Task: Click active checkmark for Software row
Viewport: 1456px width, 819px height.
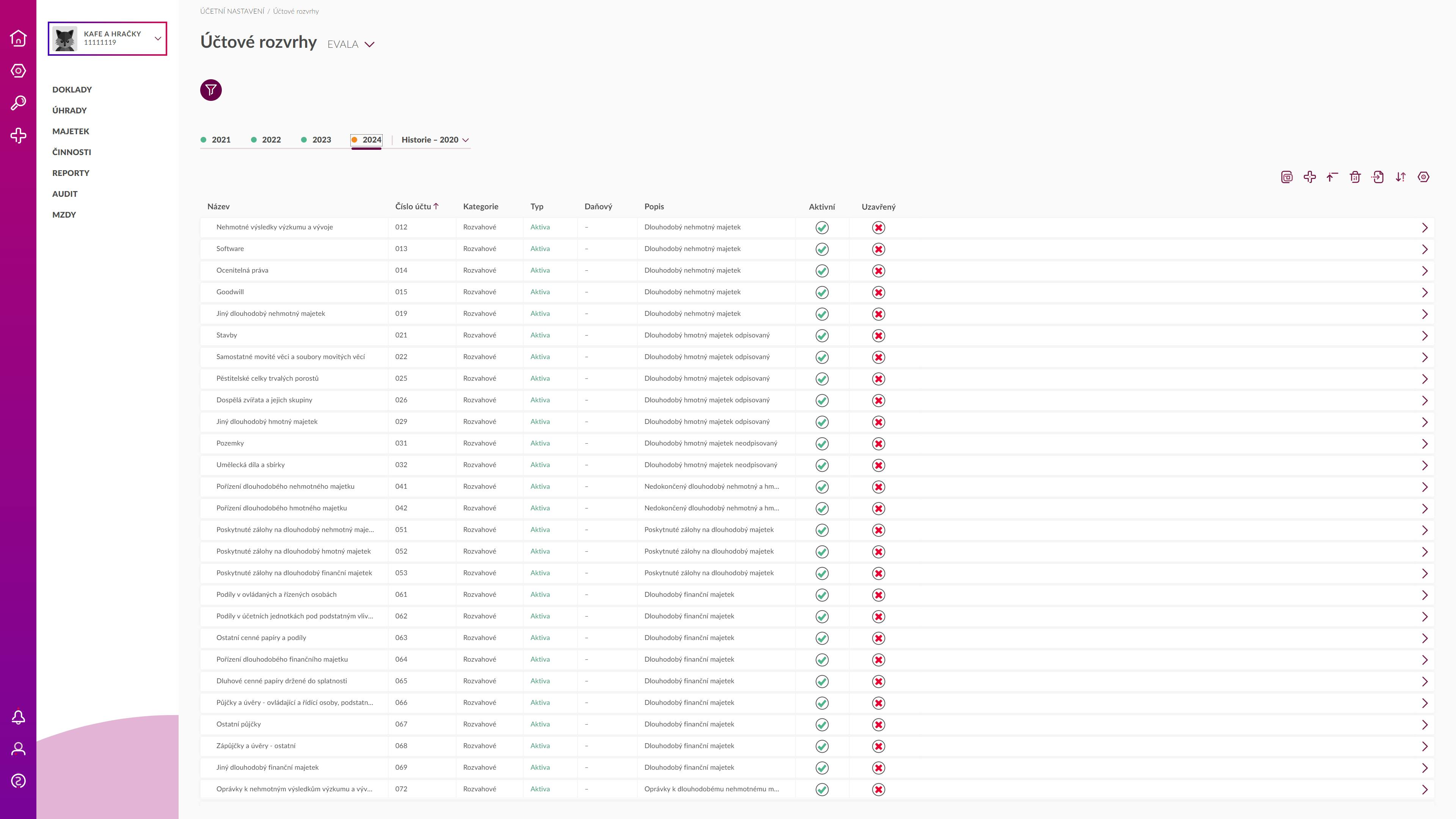Action: point(822,249)
